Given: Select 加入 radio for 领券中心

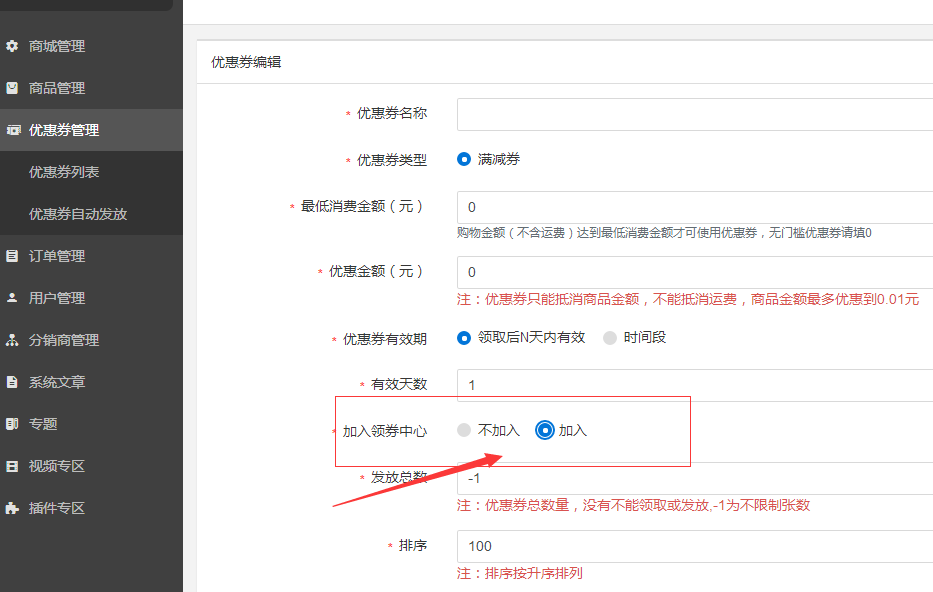Looking at the screenshot, I should tap(545, 430).
